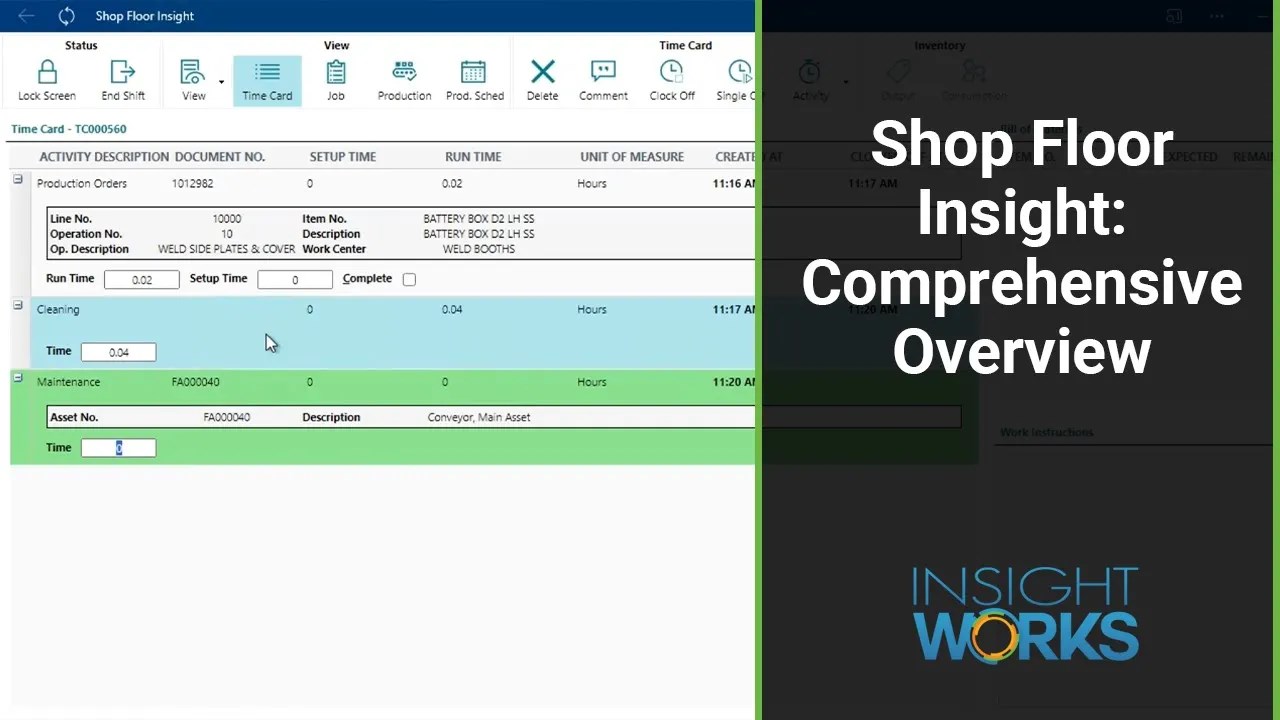
Task: Click the back arrow in the title bar
Action: click(x=26, y=16)
